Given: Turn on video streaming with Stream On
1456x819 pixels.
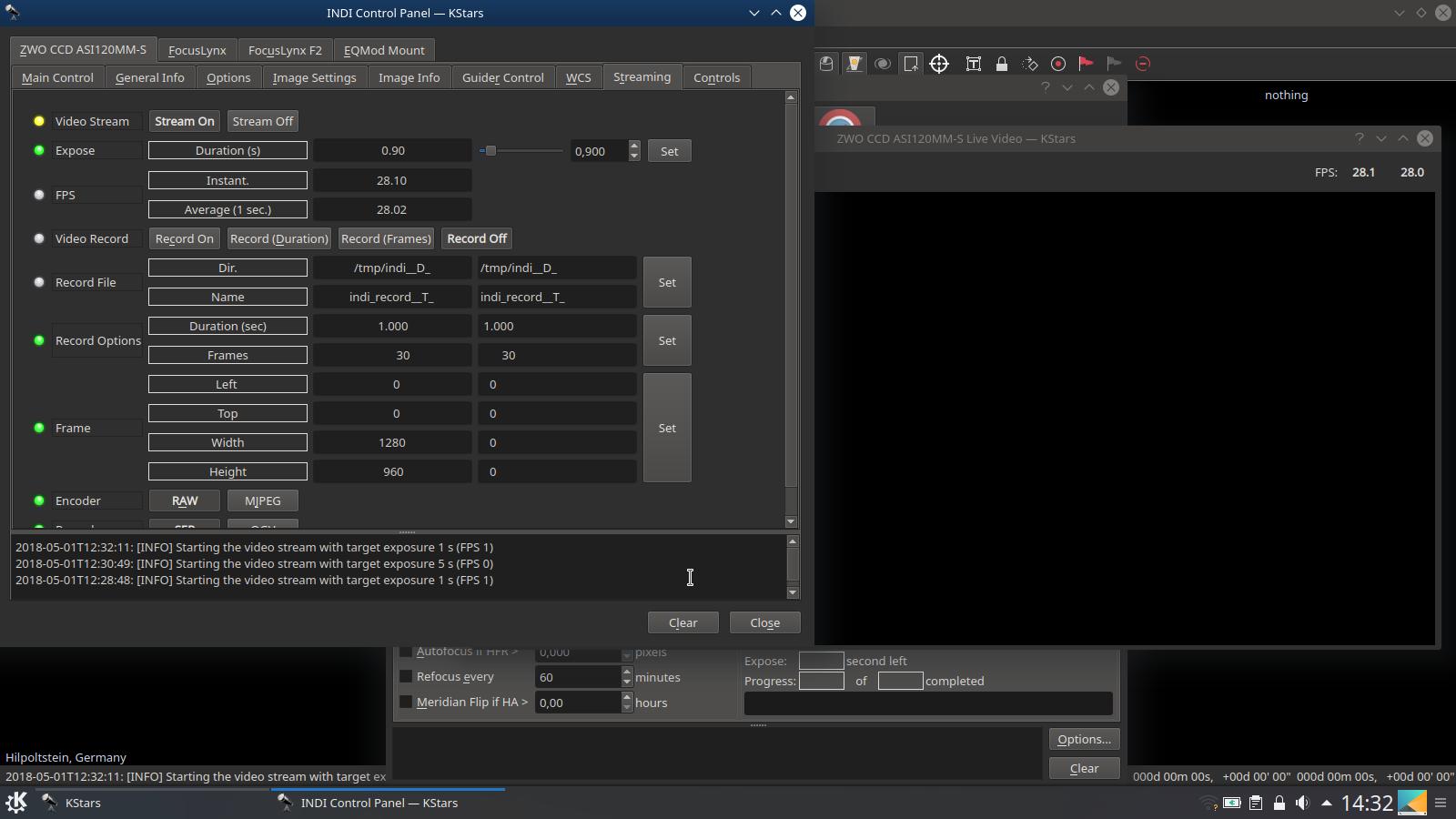Looking at the screenshot, I should 185,121.
